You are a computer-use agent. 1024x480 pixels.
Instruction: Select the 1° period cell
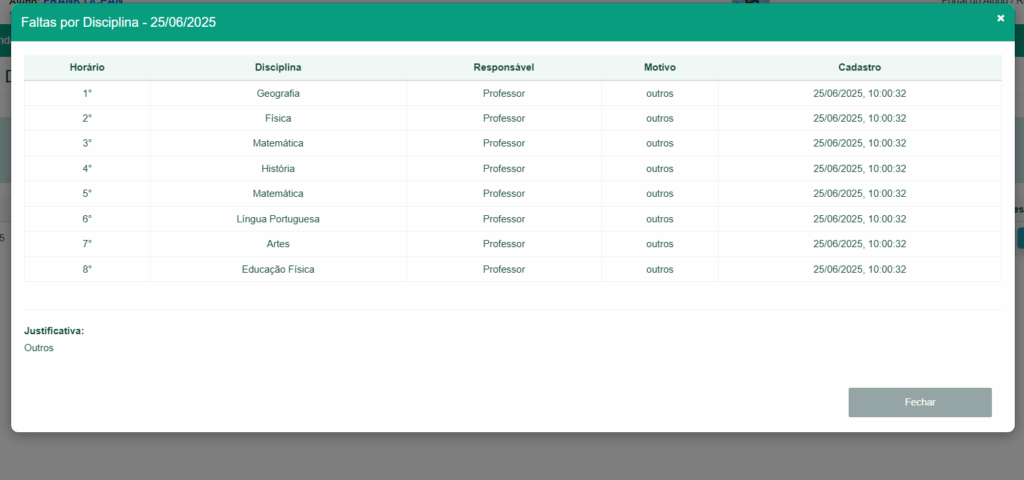[87, 93]
